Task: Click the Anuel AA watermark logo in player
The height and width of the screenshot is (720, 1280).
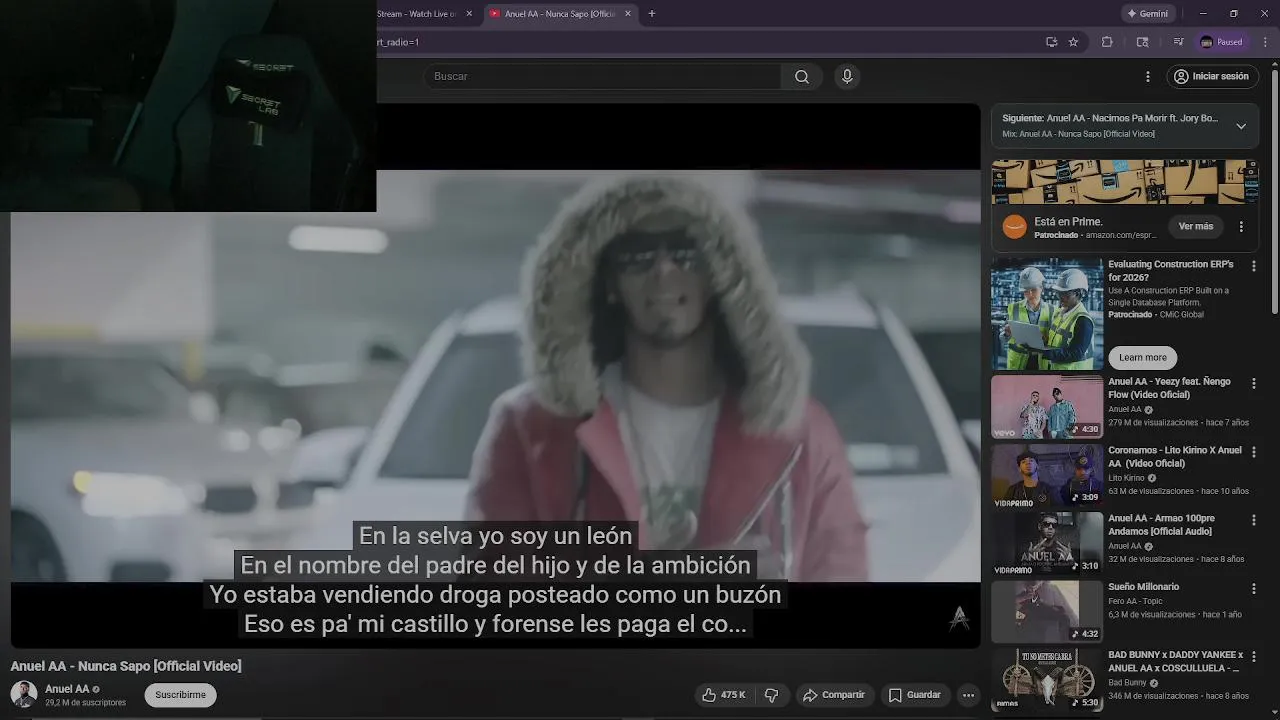Action: (x=959, y=619)
